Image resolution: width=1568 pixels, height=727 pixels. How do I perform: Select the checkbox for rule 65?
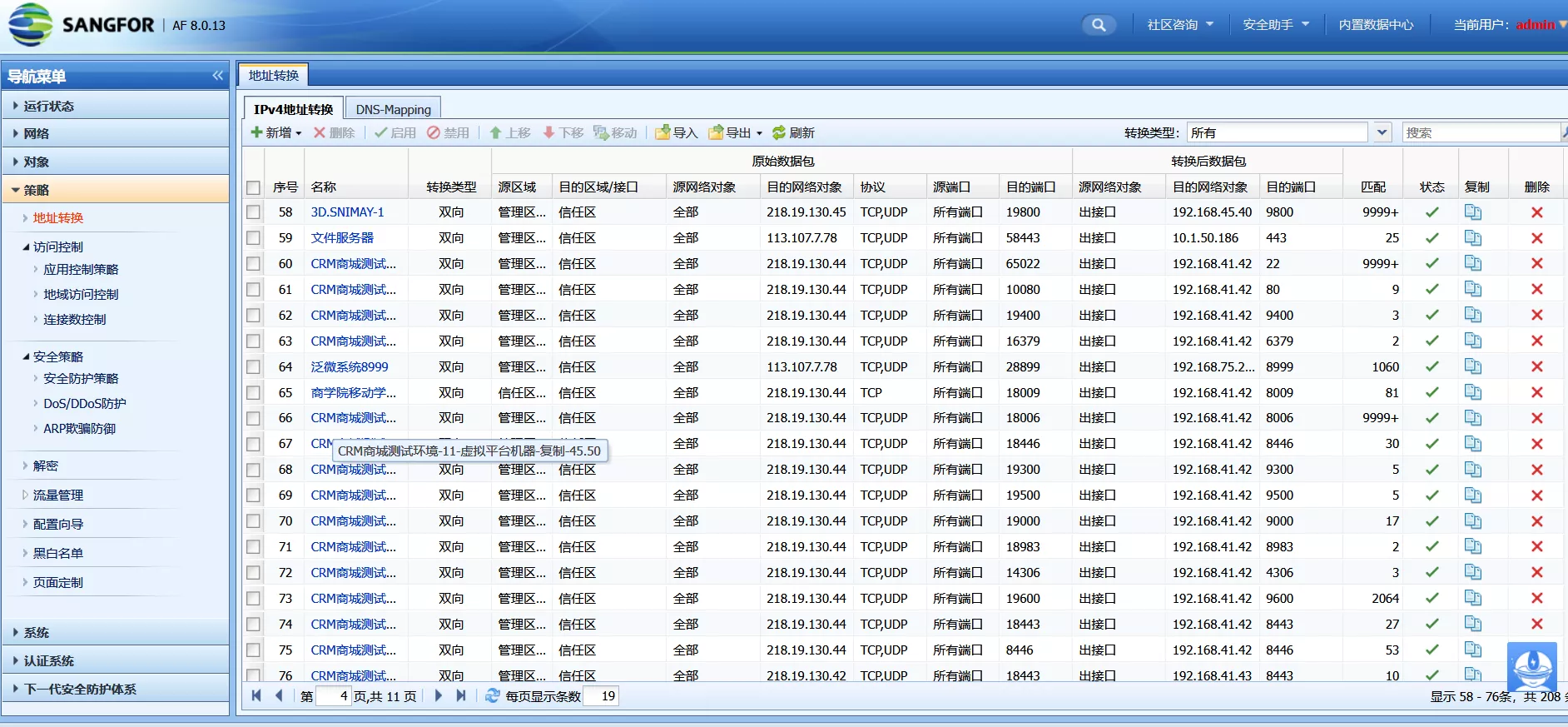point(254,393)
